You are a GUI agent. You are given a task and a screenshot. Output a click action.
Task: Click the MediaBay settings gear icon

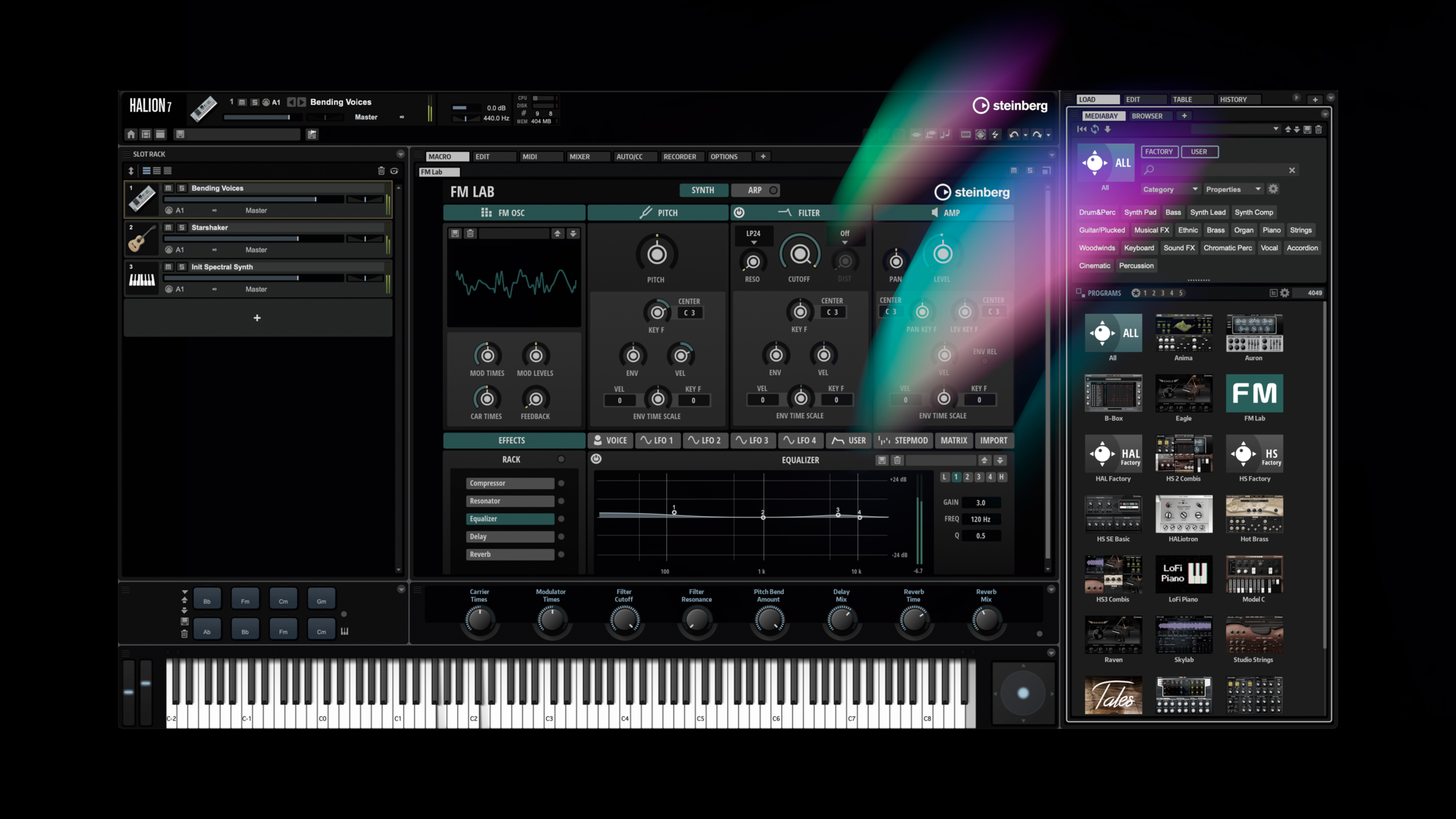click(1273, 189)
